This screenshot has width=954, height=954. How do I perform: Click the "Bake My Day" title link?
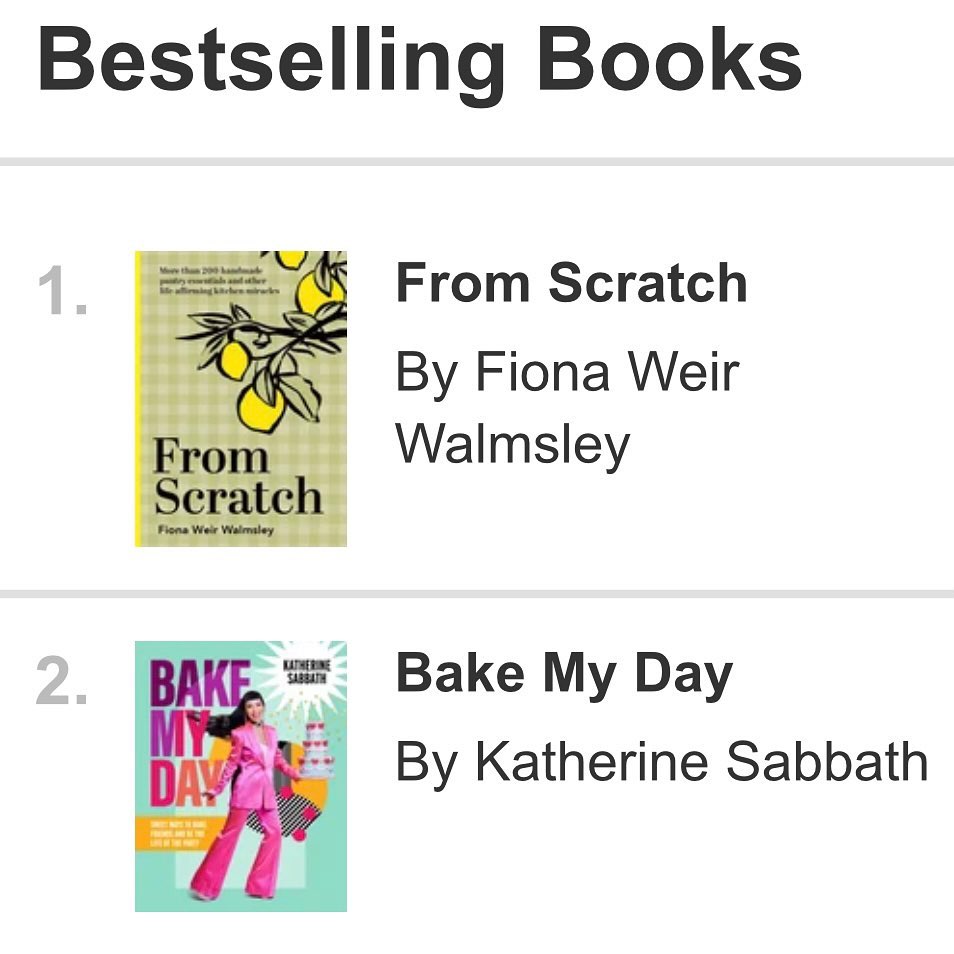[564, 674]
